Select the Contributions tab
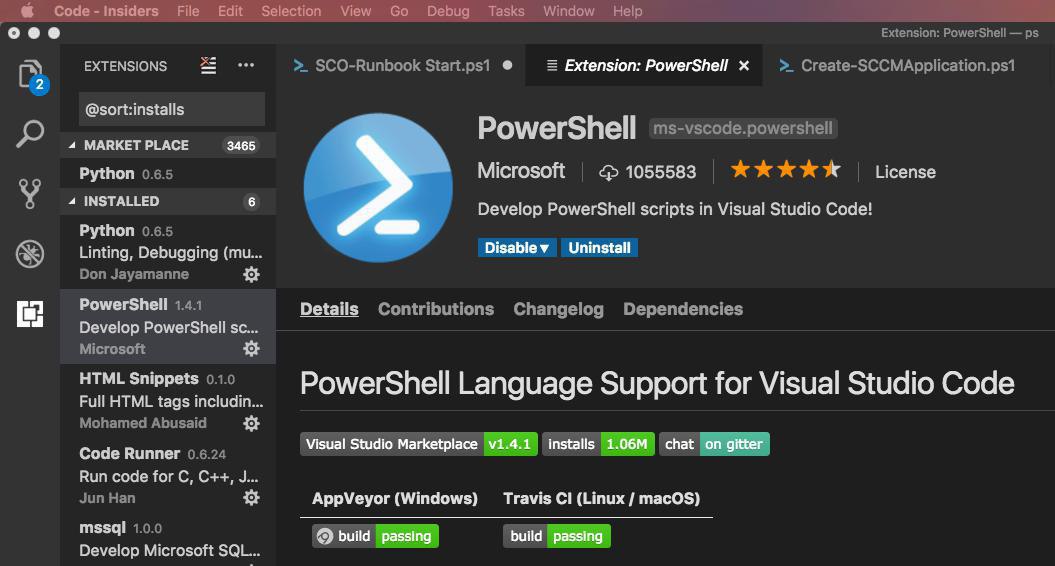1055x566 pixels. coord(436,309)
